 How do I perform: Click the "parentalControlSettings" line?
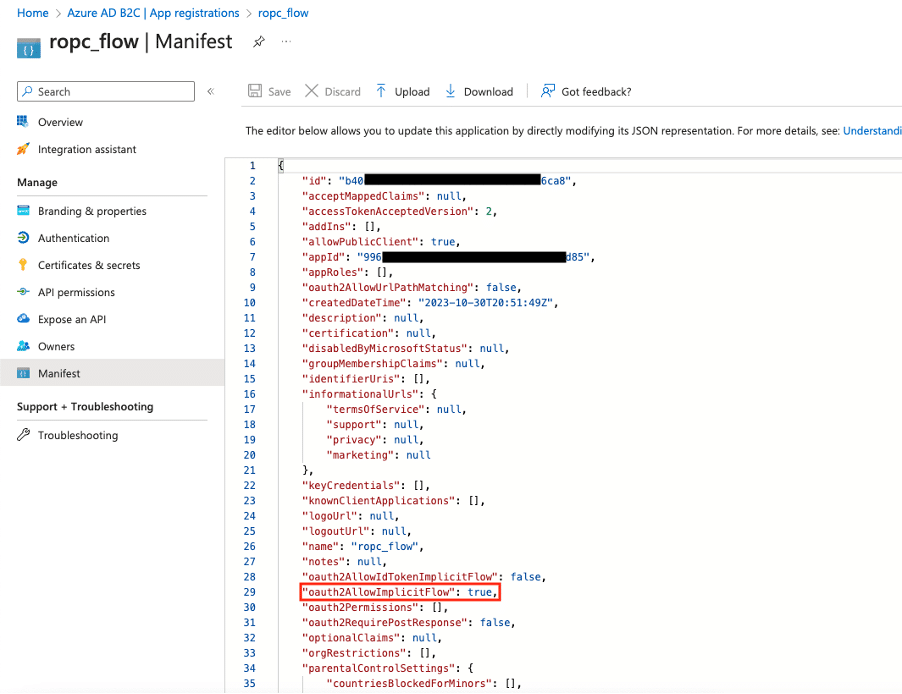388,668
